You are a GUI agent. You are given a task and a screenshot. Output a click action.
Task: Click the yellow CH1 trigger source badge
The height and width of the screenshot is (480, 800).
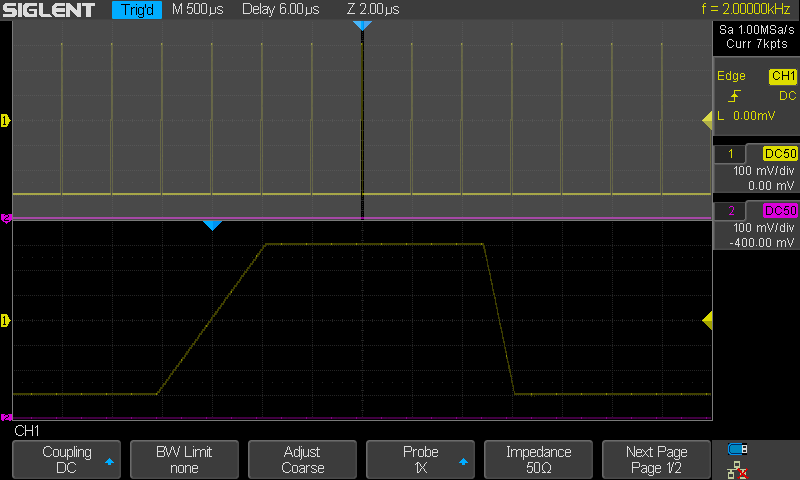[x=783, y=76]
